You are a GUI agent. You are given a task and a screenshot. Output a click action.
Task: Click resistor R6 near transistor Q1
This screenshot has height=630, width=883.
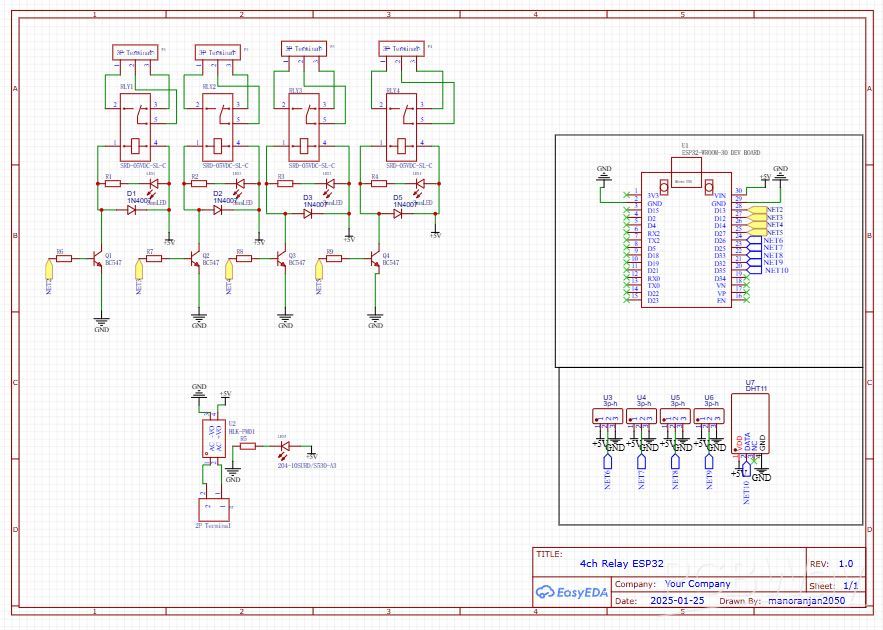tap(65, 257)
